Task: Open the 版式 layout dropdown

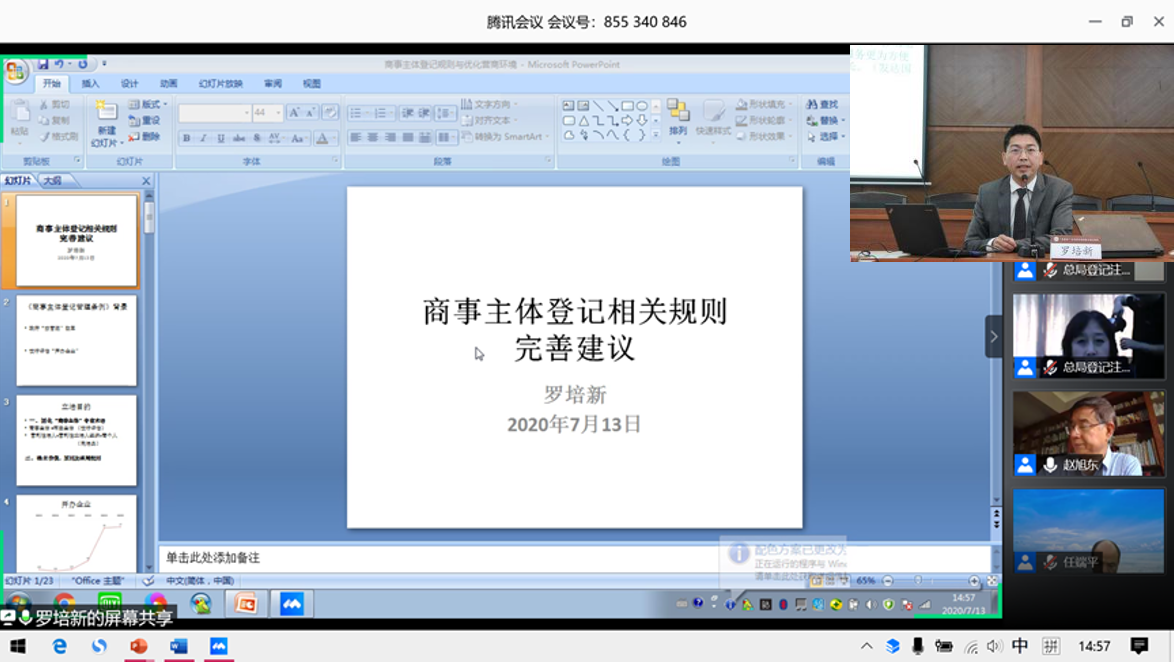Action: (x=148, y=104)
